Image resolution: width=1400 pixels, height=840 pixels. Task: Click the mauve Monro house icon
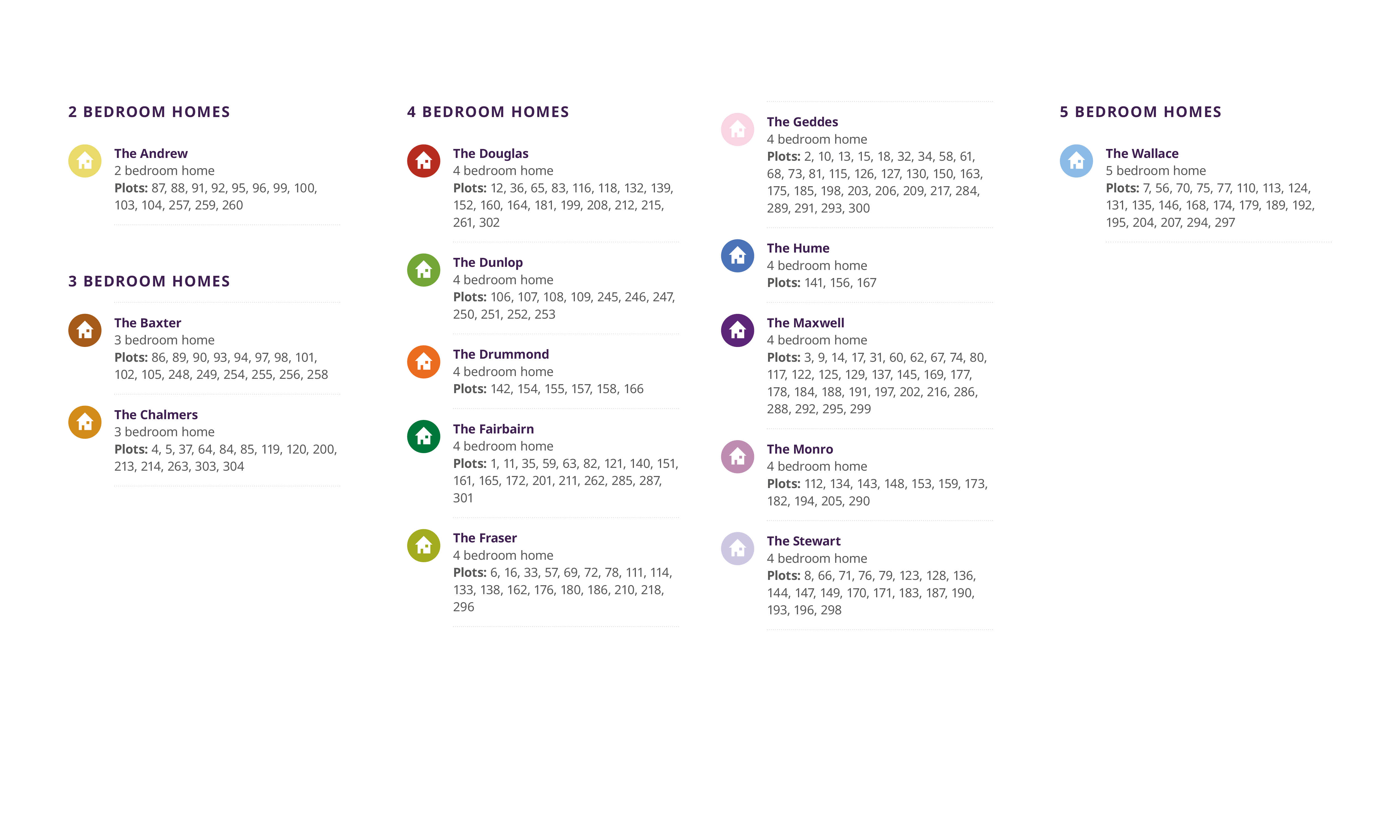(737, 457)
